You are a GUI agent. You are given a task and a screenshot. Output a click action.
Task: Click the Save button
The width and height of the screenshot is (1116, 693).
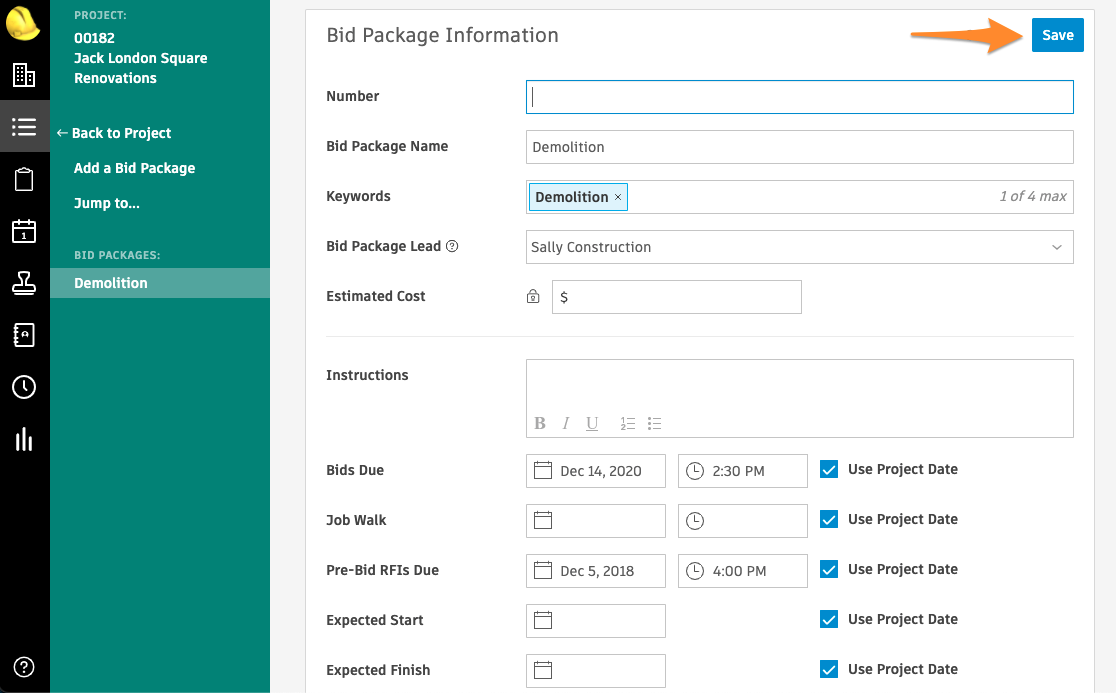point(1057,35)
